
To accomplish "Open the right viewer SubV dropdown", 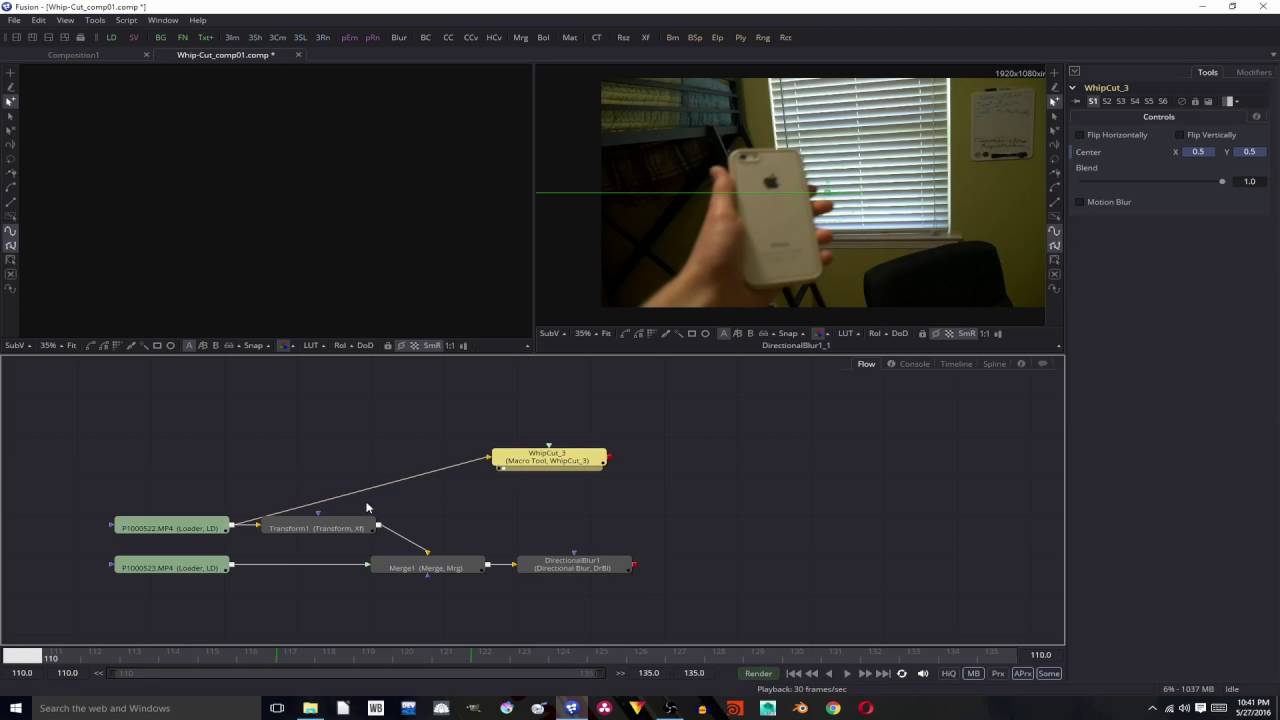I will click(553, 334).
